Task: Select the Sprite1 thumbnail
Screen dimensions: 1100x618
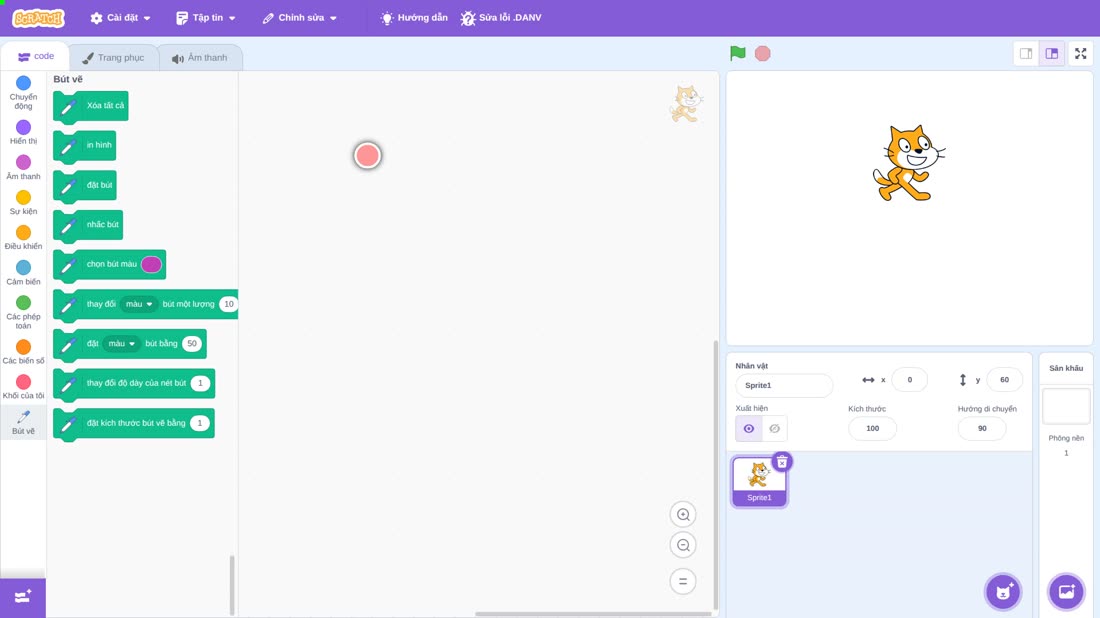Action: tap(759, 481)
